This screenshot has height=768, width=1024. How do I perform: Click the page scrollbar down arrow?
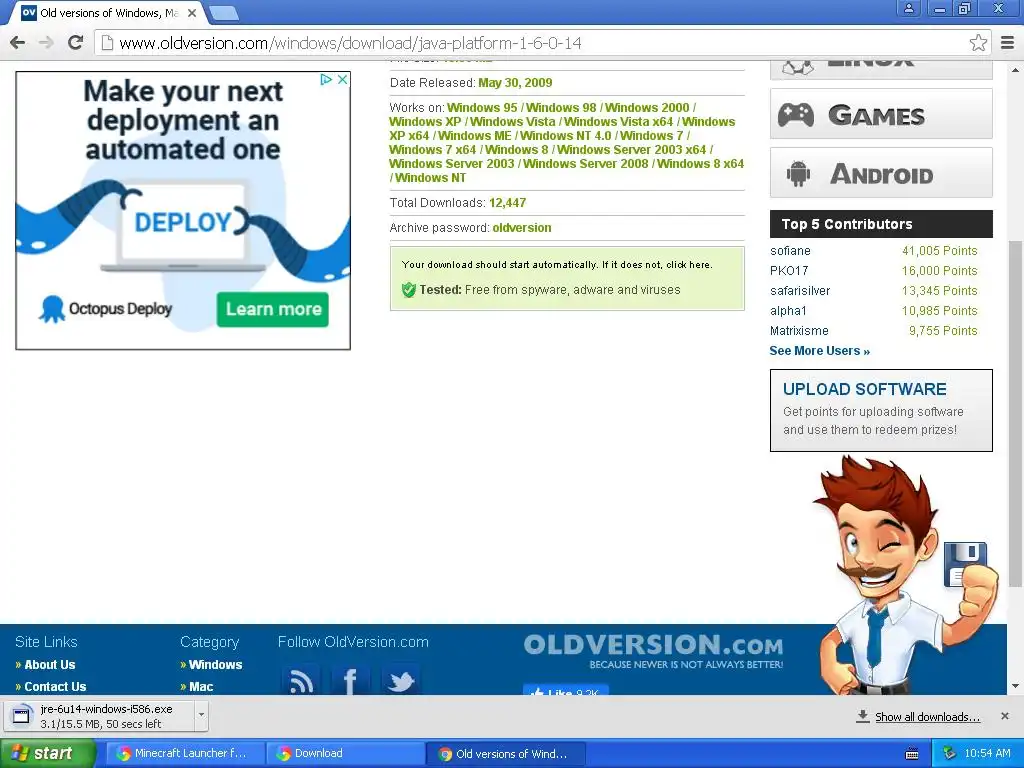pyautogui.click(x=1016, y=686)
